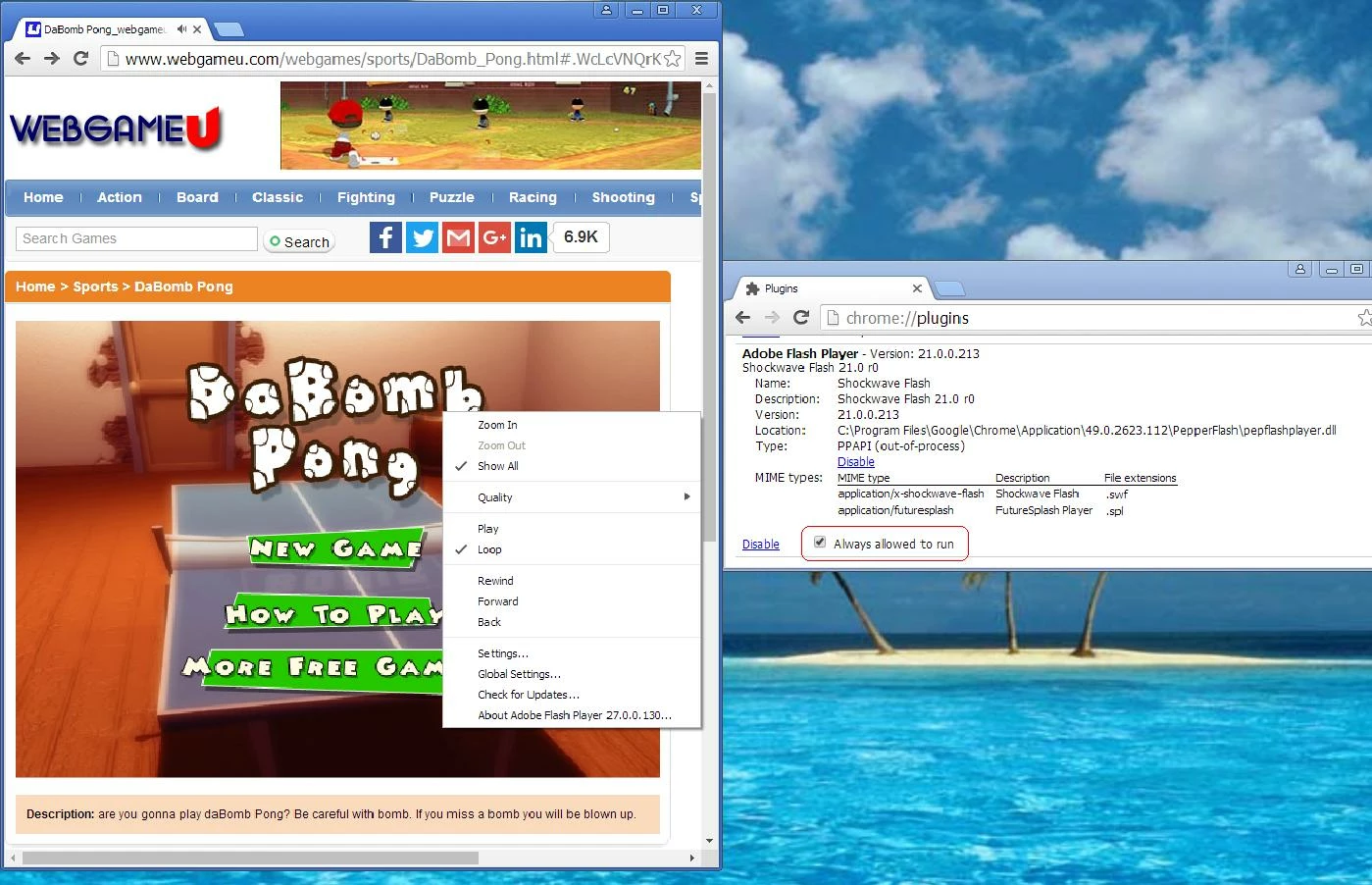Open the baseball game banner ad
Screen dimensions: 1372x885
490,126
